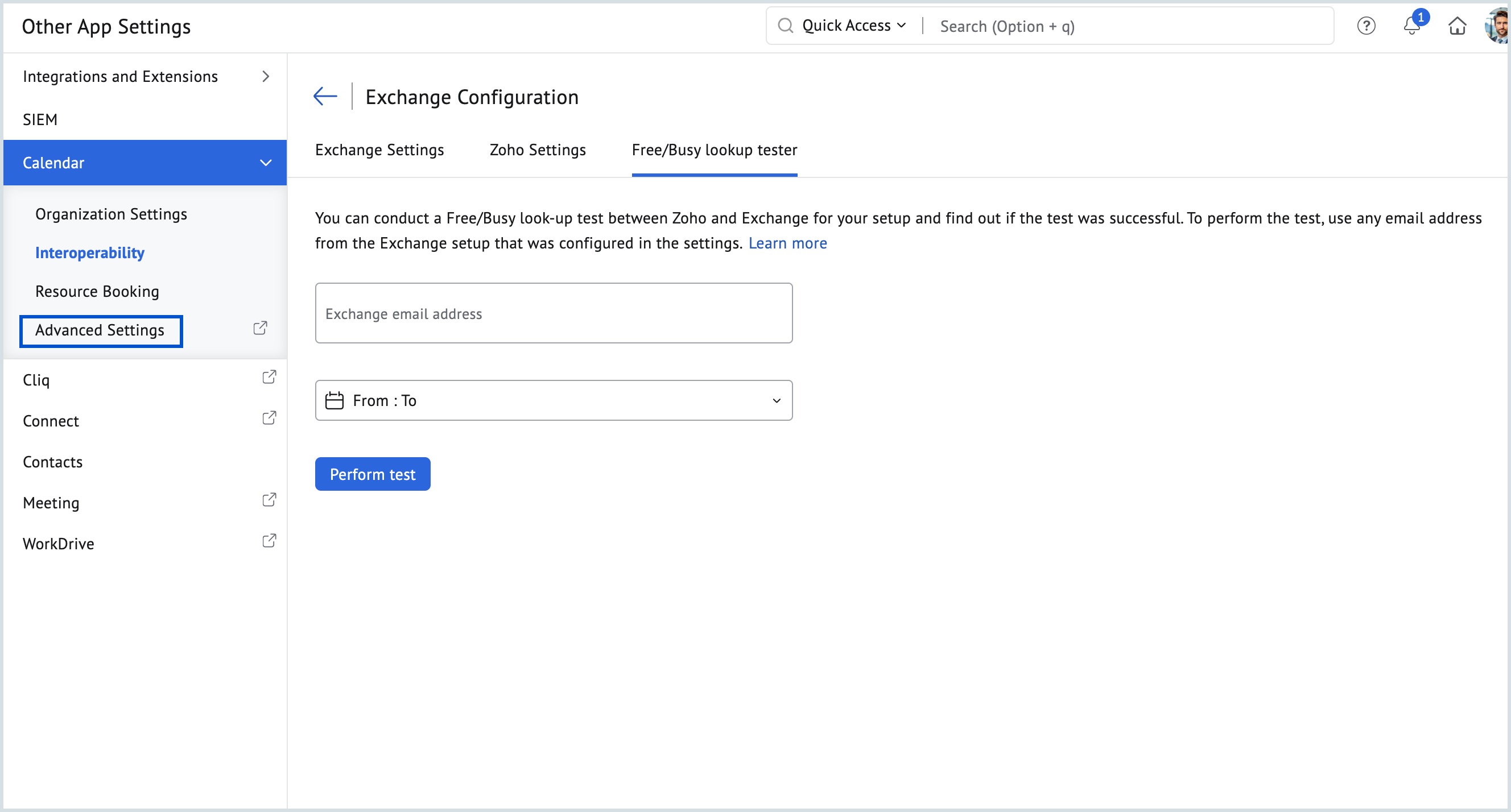The image size is (1511, 812).
Task: Open Meeting via its external link icon
Action: coord(269,499)
